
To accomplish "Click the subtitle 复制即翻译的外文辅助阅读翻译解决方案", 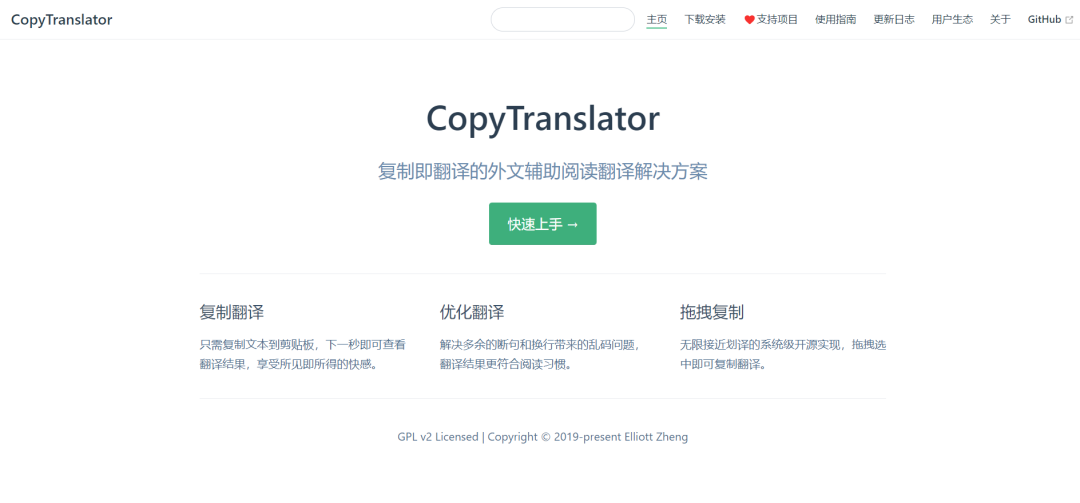I will 543,172.
